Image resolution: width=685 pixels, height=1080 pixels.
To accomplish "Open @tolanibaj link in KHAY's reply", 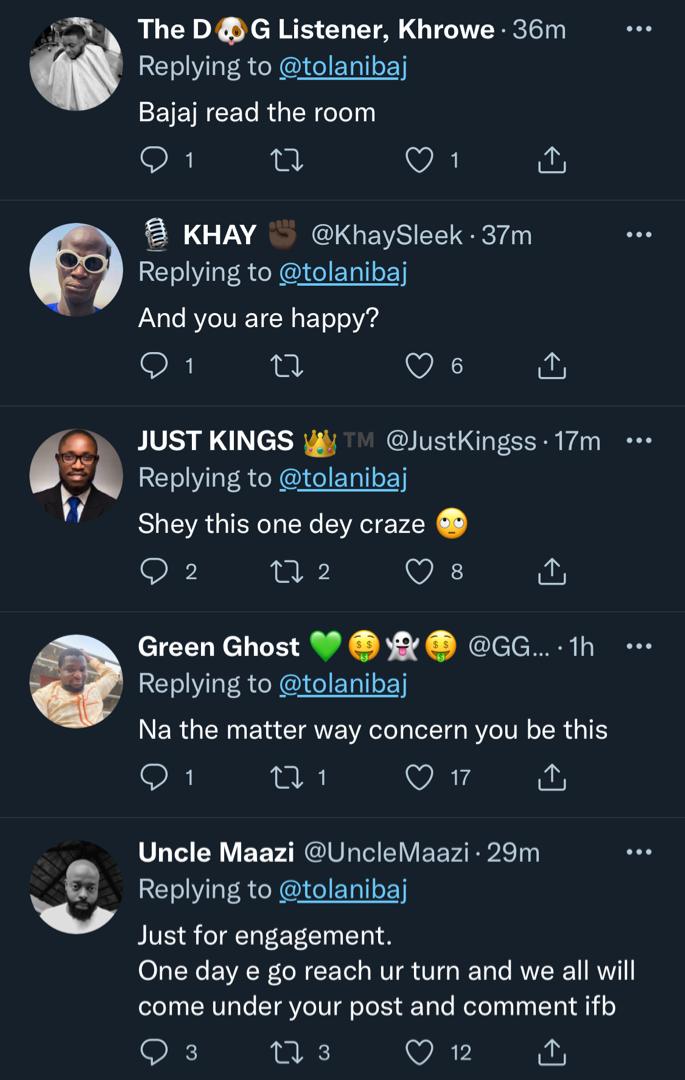I will (x=342, y=272).
